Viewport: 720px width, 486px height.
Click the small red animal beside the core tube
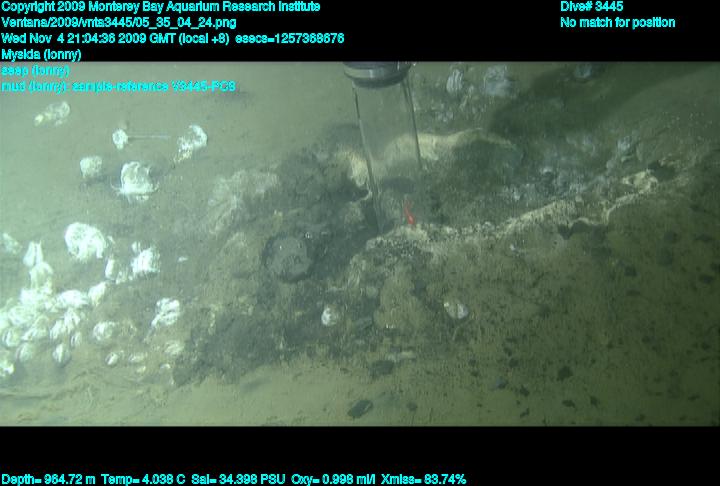click(408, 214)
